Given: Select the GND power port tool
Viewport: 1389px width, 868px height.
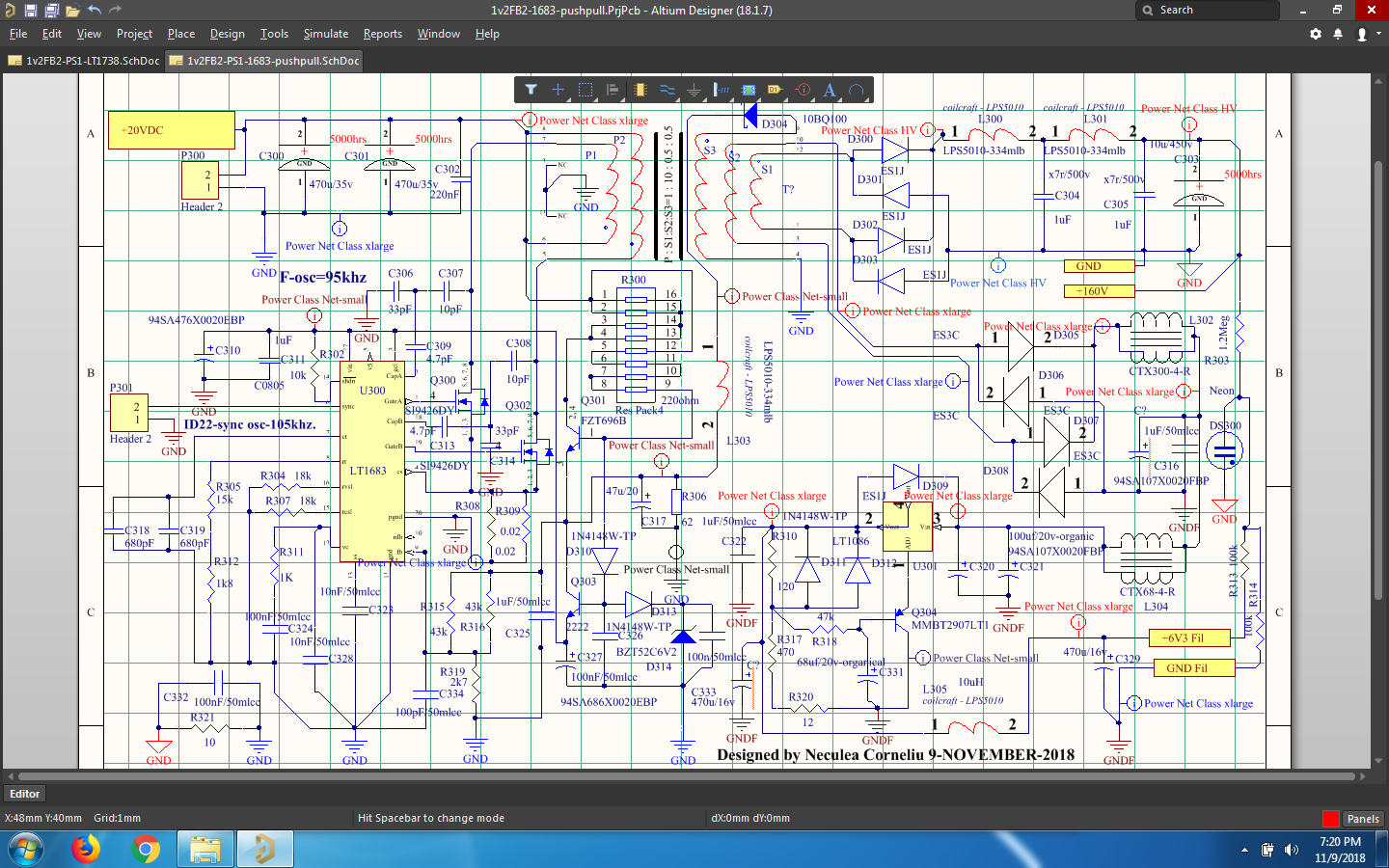Looking at the screenshot, I should 694,90.
